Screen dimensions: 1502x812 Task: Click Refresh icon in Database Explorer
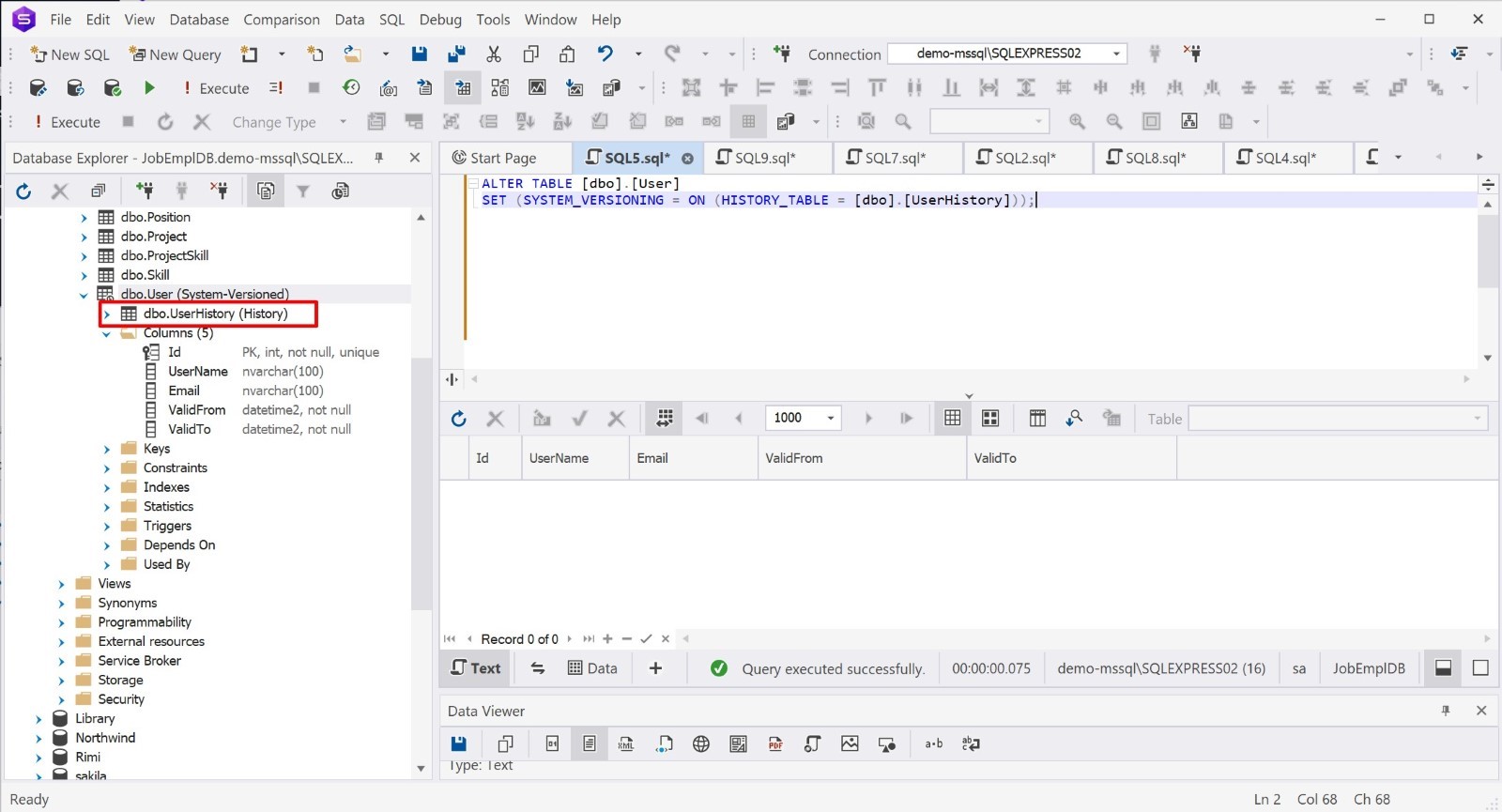pyautogui.click(x=23, y=192)
